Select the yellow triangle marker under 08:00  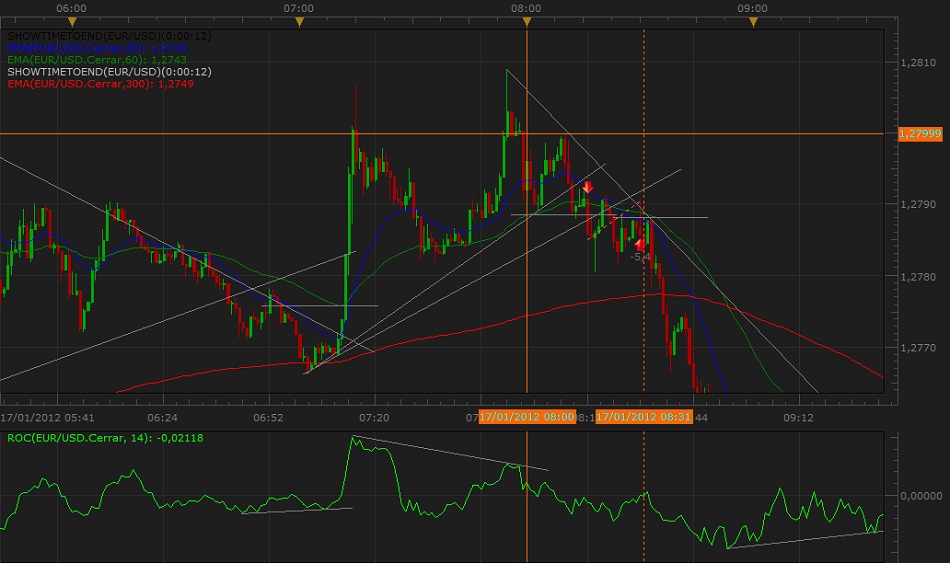526,22
